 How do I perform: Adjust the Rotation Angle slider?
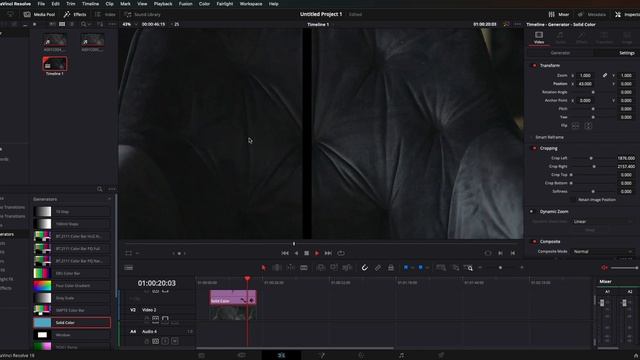(x=593, y=92)
